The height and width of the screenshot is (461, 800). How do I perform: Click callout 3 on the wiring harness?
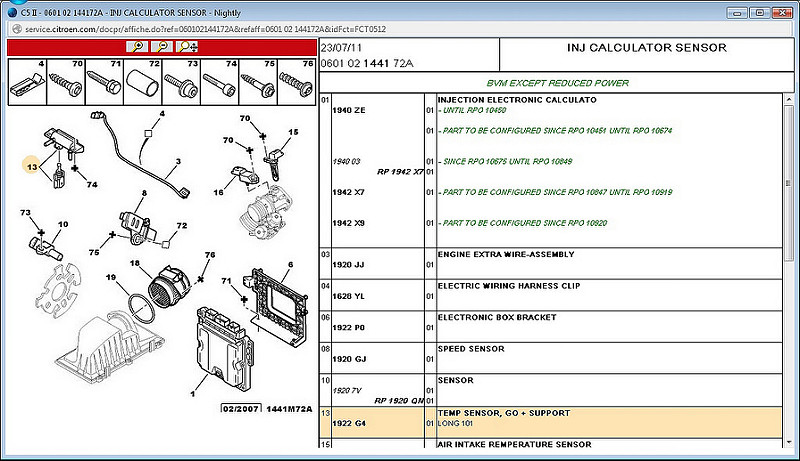pyautogui.click(x=178, y=161)
